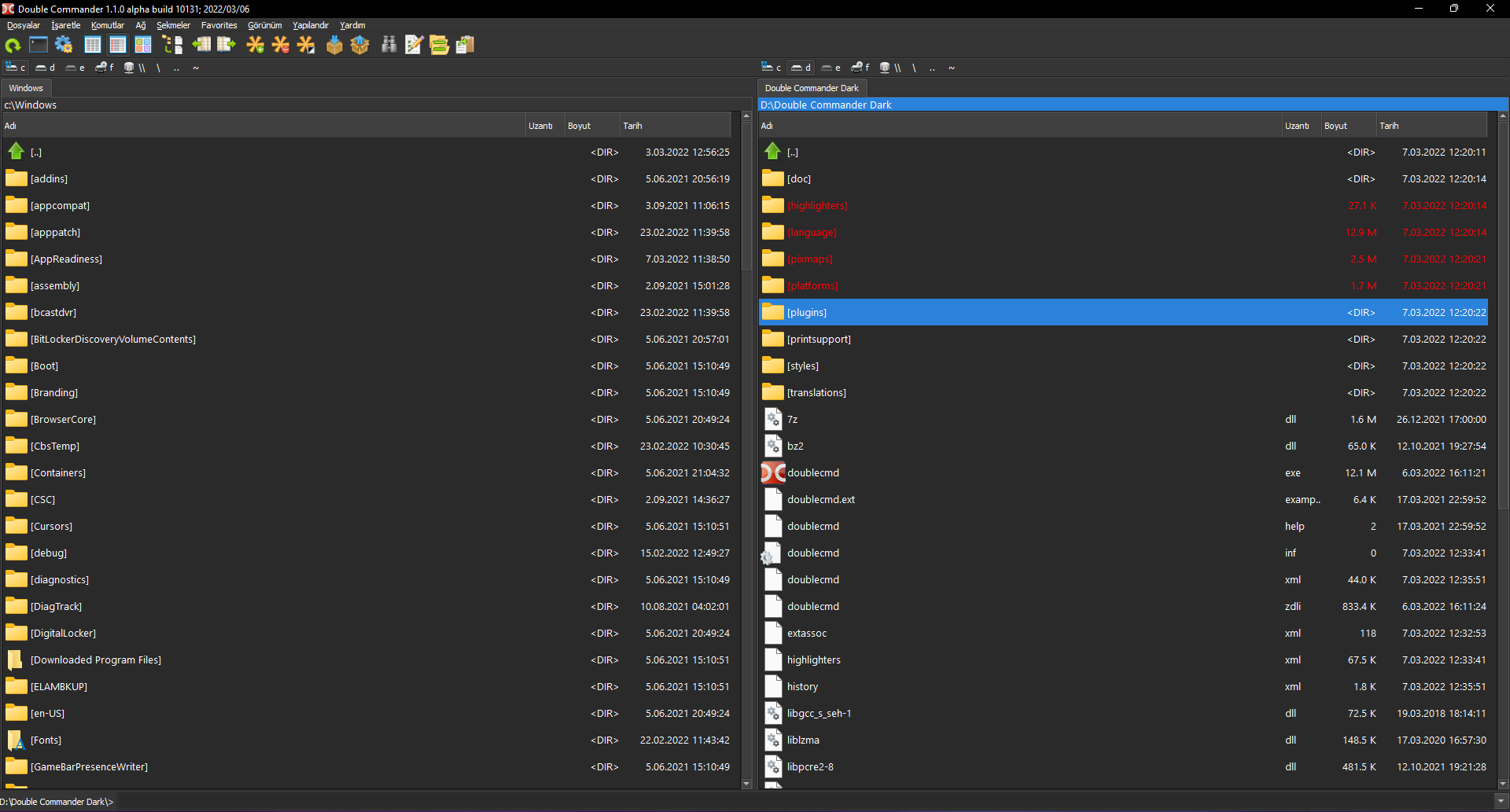Click the pack files box icon
The image size is (1510, 812).
[x=335, y=45]
